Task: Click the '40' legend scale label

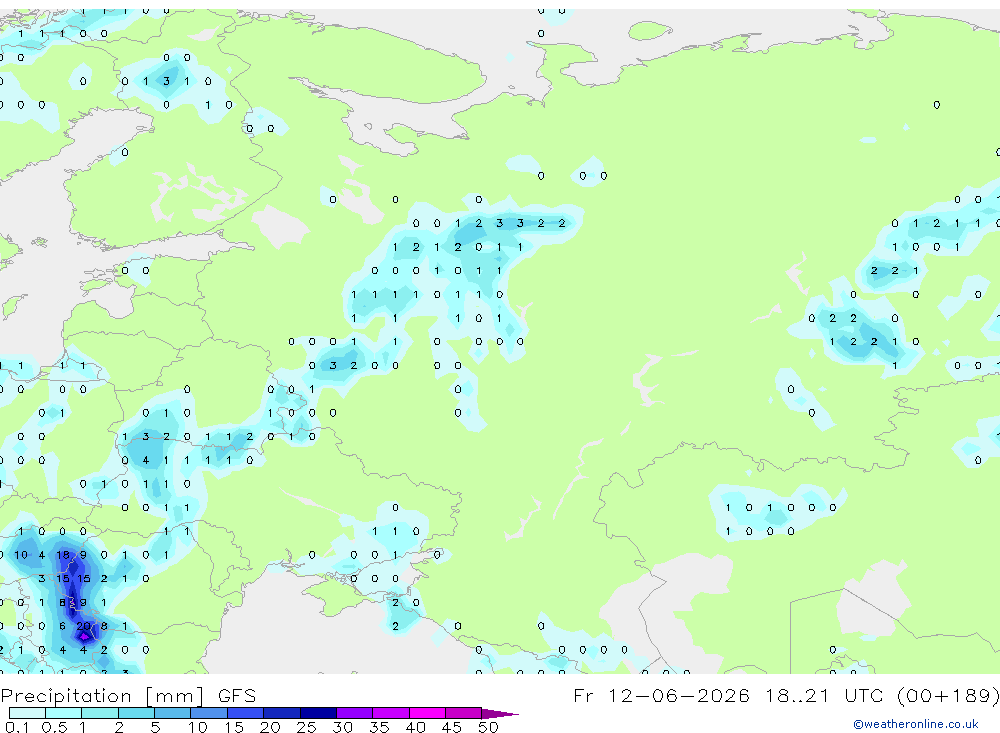Action: pyautogui.click(x=415, y=727)
